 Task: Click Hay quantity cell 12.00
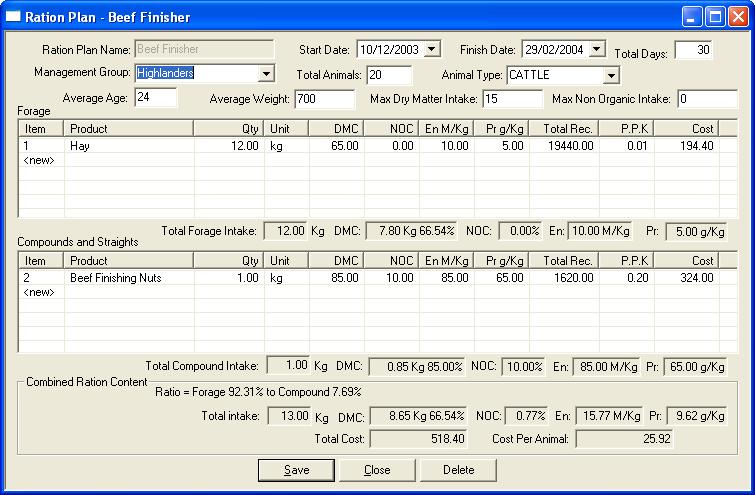coord(229,145)
